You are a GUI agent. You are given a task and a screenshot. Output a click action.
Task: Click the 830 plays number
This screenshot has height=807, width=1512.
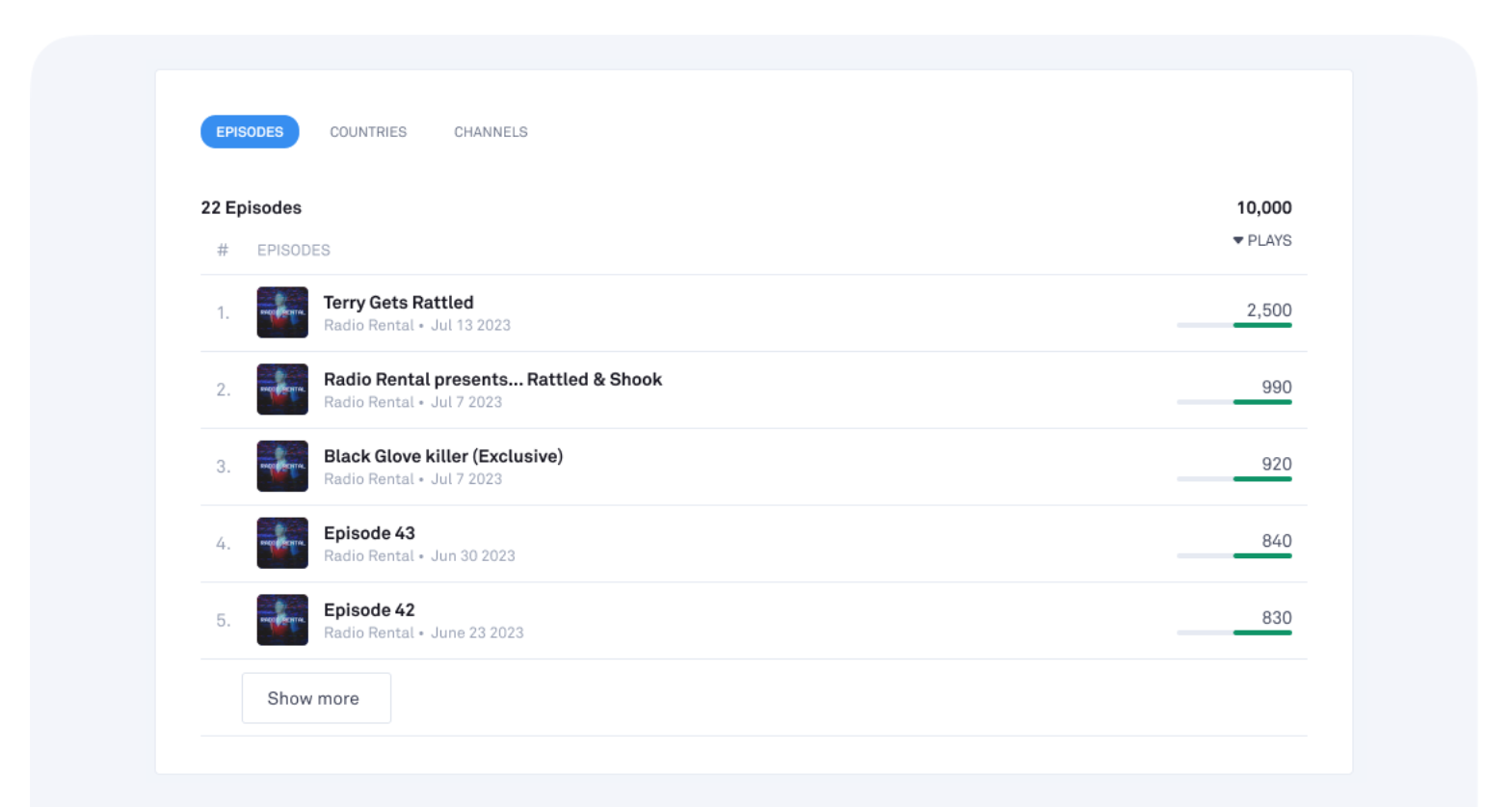1277,618
